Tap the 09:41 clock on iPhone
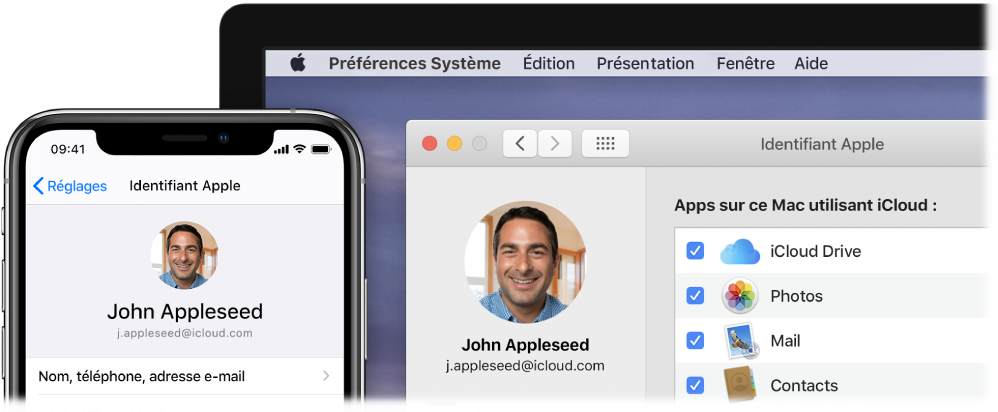 click(x=67, y=149)
